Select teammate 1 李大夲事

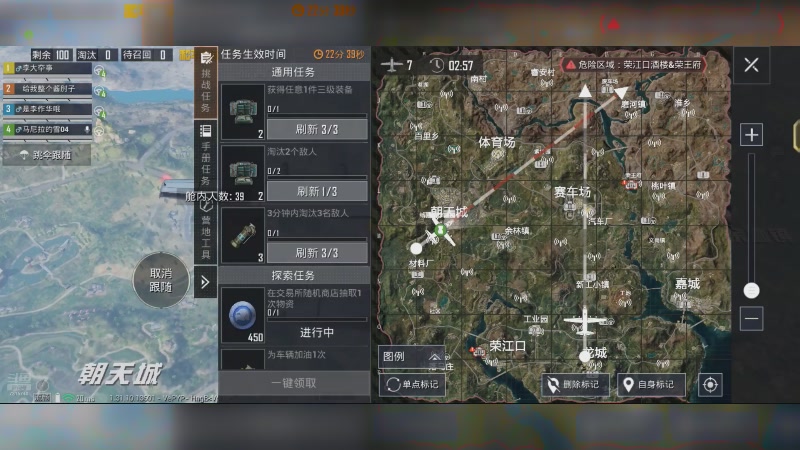pos(47,68)
